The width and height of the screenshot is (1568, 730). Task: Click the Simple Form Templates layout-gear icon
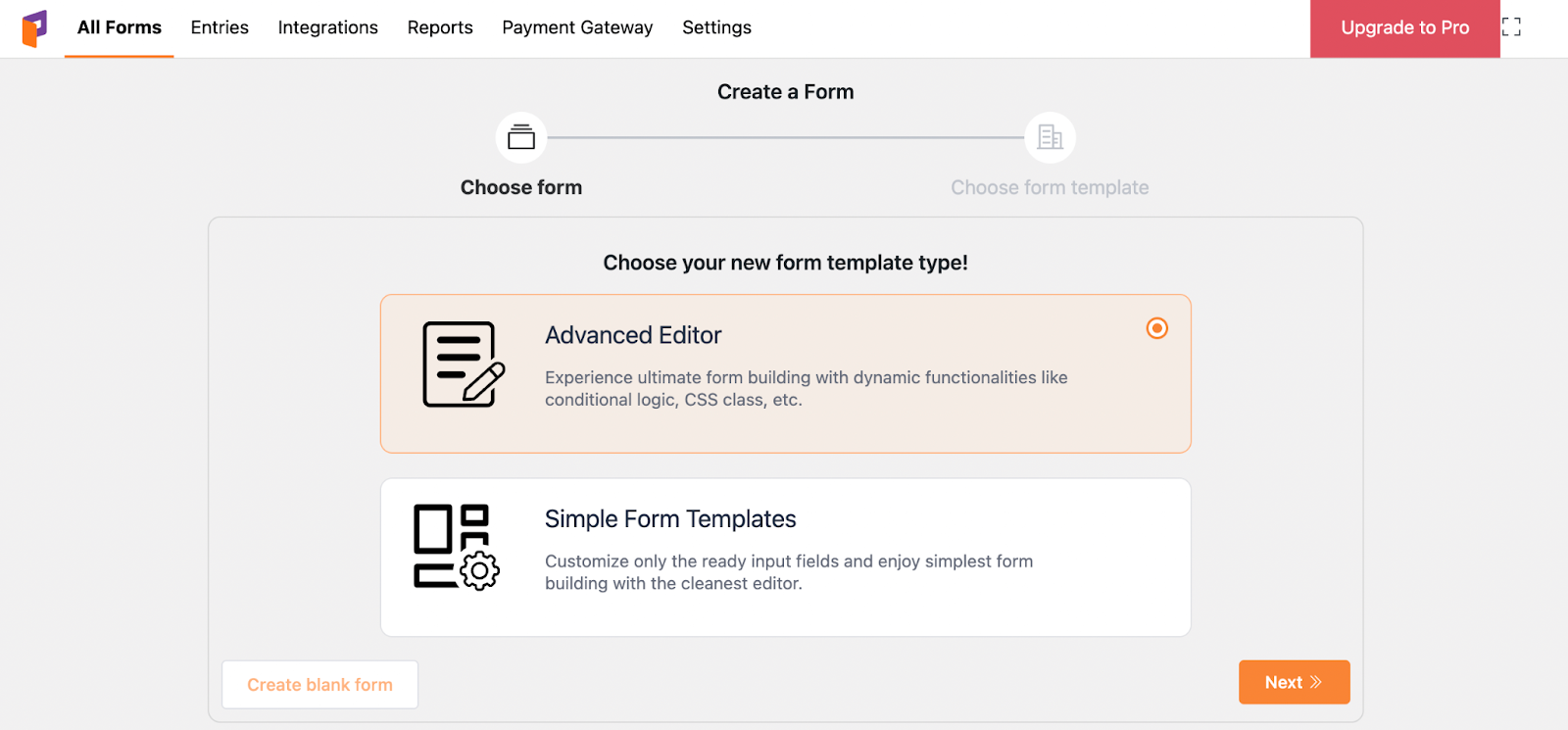click(x=457, y=547)
